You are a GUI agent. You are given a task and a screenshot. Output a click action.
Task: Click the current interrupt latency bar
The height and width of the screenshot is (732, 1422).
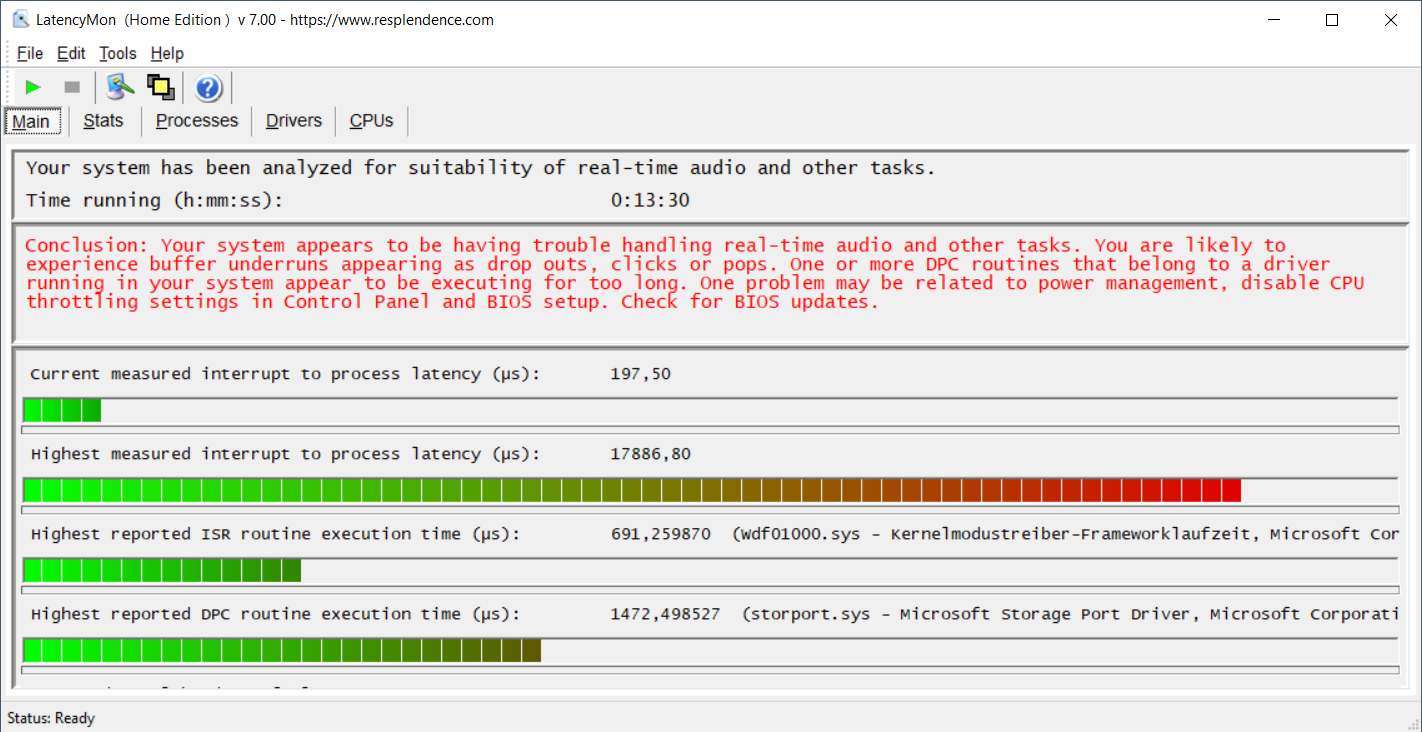[710, 410]
